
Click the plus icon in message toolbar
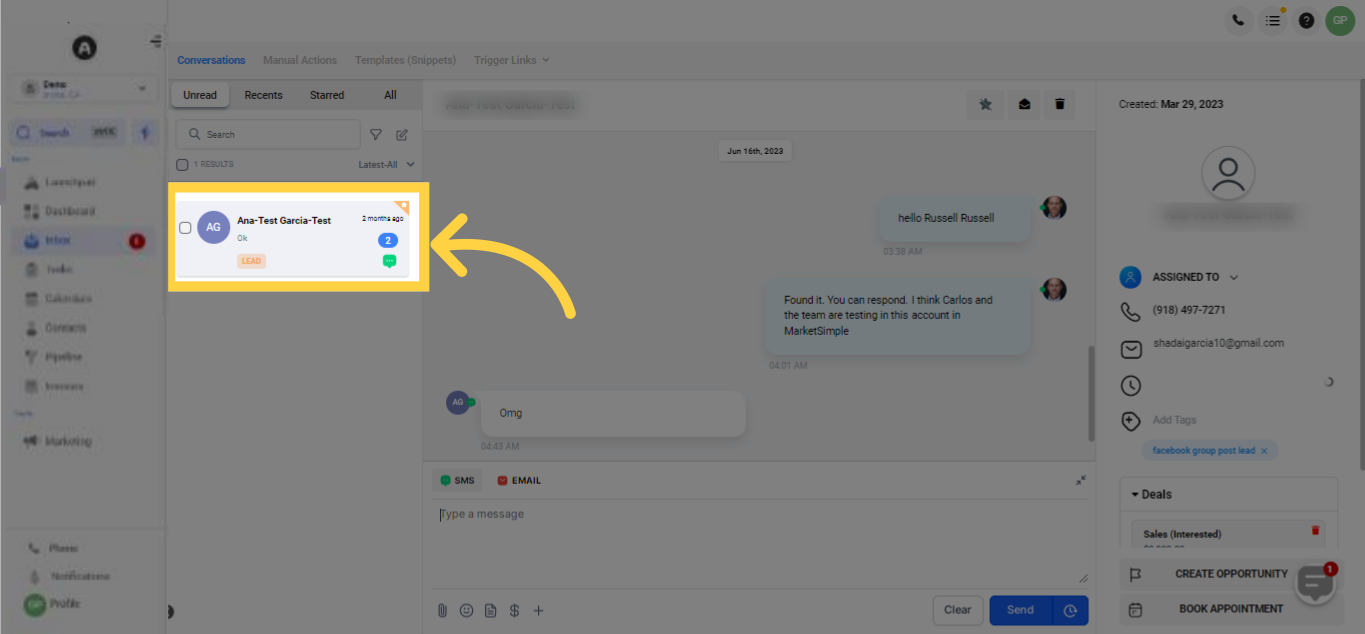pos(538,610)
